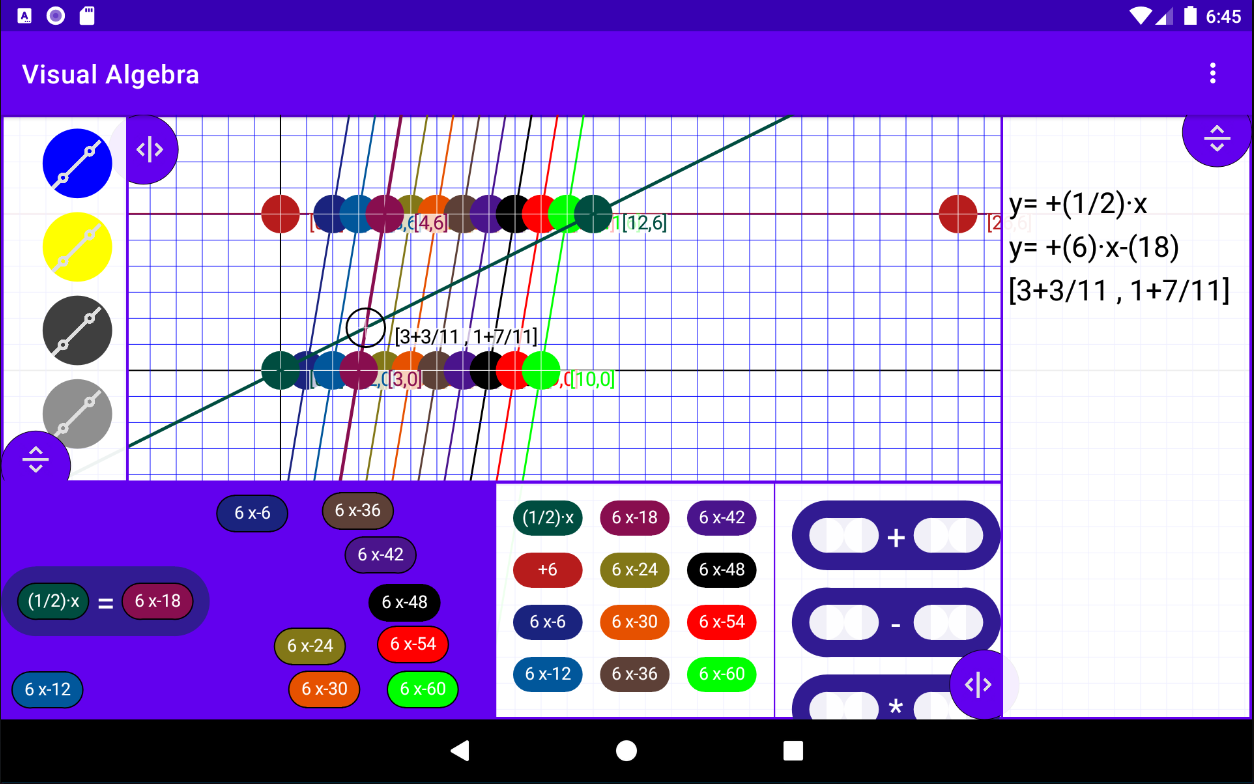
Task: Open the three-dot overflow menu
Action: point(1213,73)
